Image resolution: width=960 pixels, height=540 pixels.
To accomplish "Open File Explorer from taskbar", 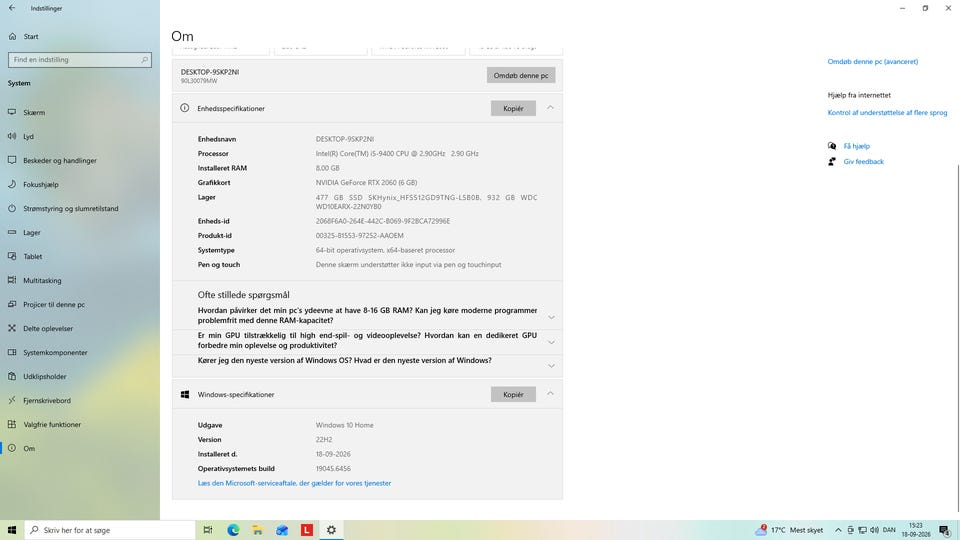I will pos(257,530).
